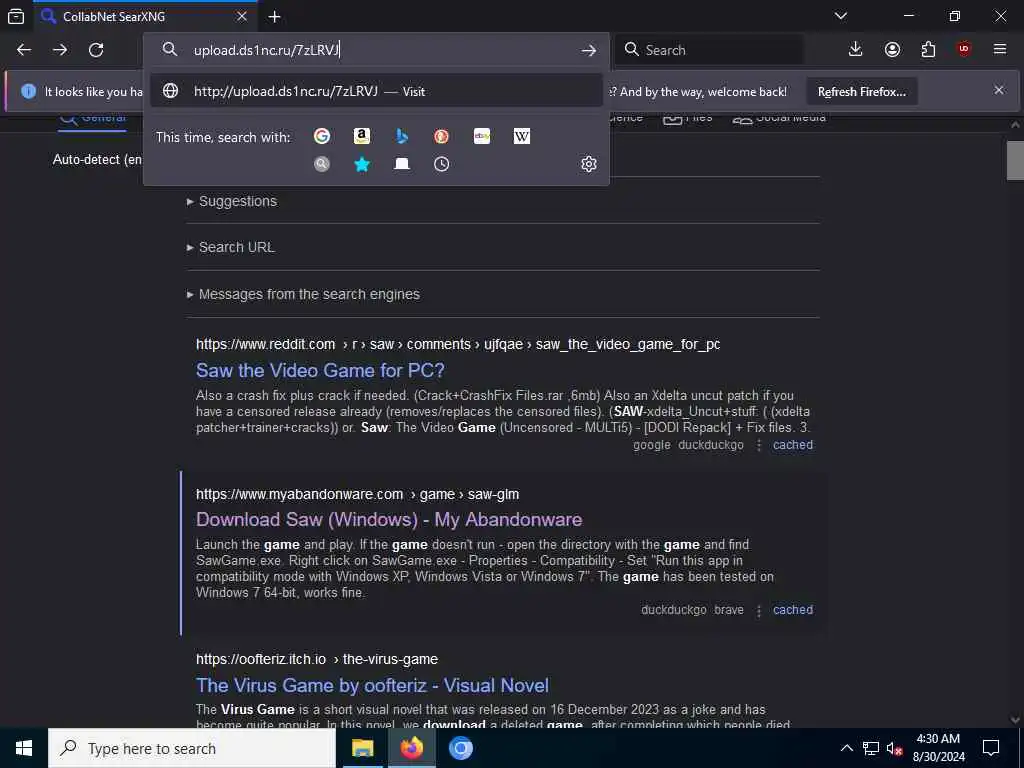Select the CollabNet SearXNG tab
This screenshot has height=768, width=1024.
[144, 16]
